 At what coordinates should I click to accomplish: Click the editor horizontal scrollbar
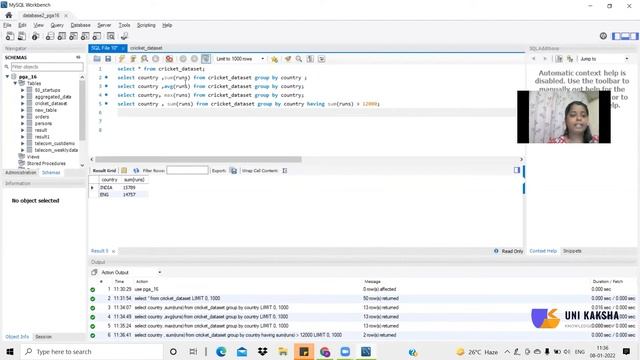click(x=198, y=160)
